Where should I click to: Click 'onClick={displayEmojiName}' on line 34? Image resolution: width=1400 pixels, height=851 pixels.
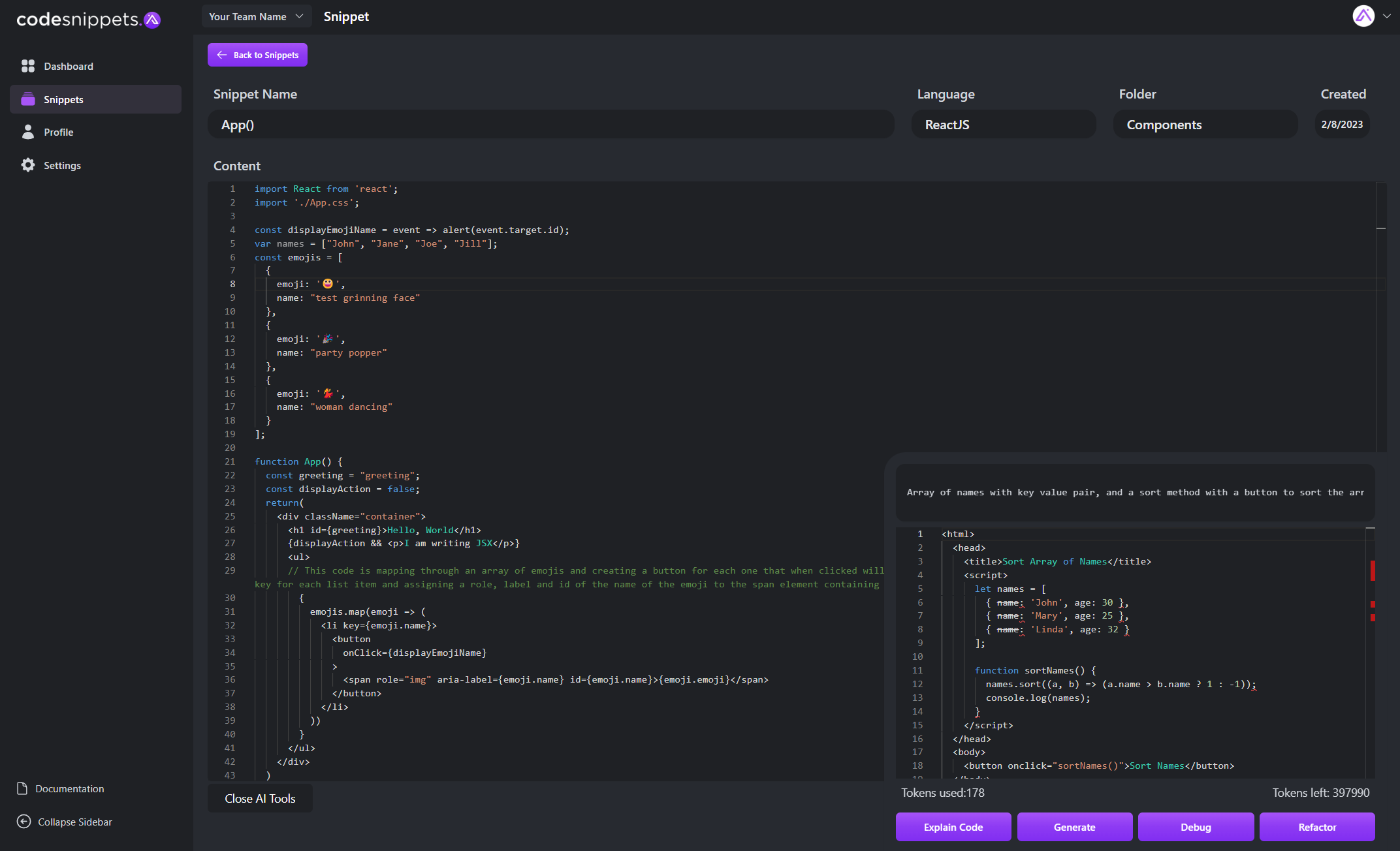pyautogui.click(x=415, y=653)
